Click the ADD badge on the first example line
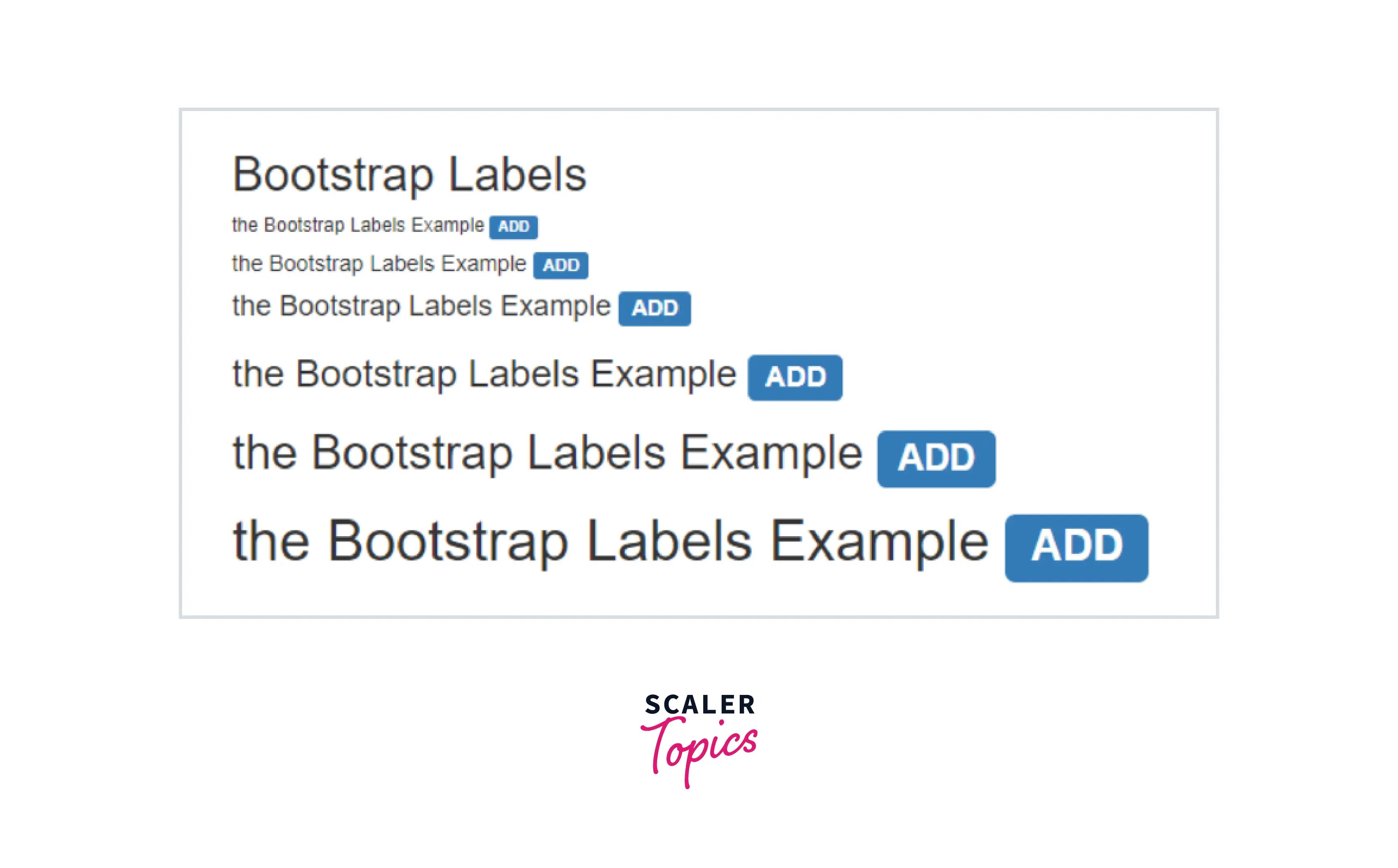 (514, 227)
